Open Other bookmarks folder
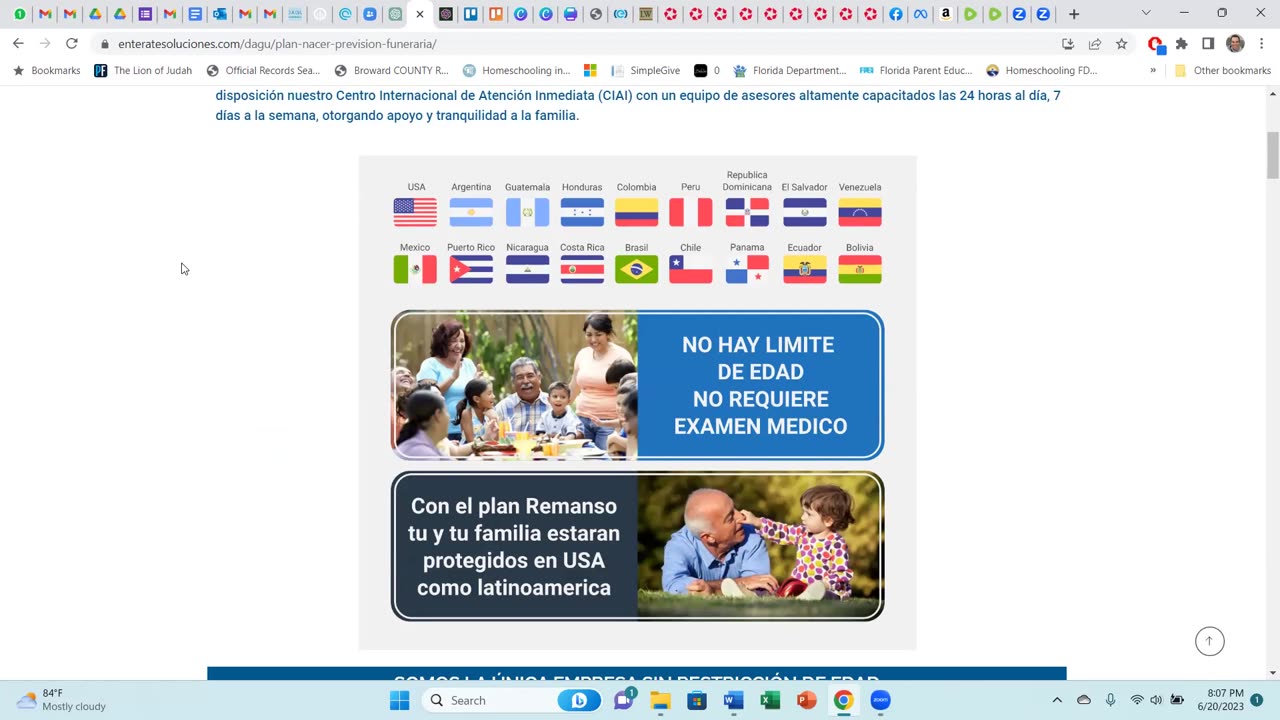This screenshot has width=1280, height=720. (1222, 71)
